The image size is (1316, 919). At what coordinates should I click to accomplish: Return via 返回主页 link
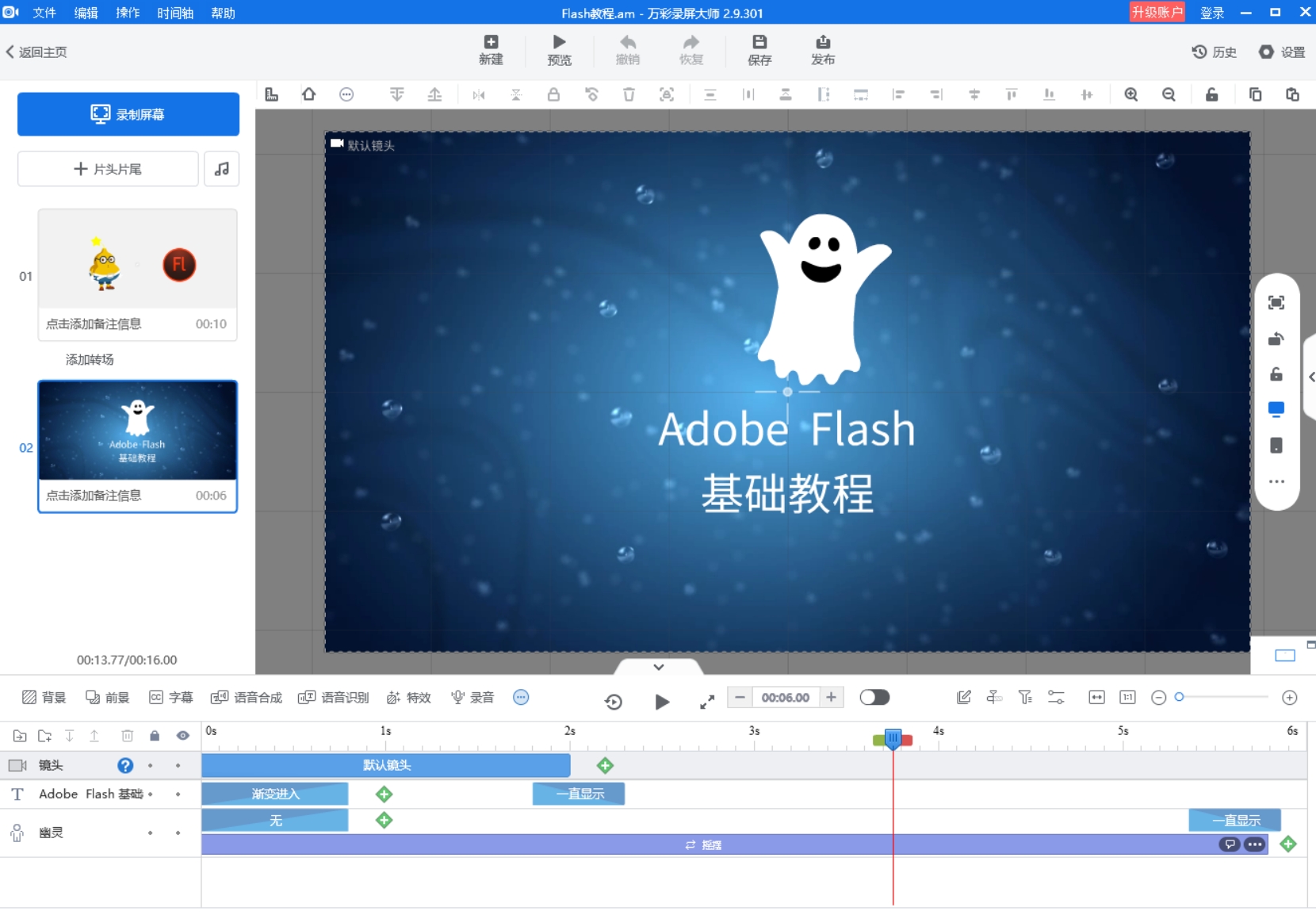pyautogui.click(x=36, y=52)
